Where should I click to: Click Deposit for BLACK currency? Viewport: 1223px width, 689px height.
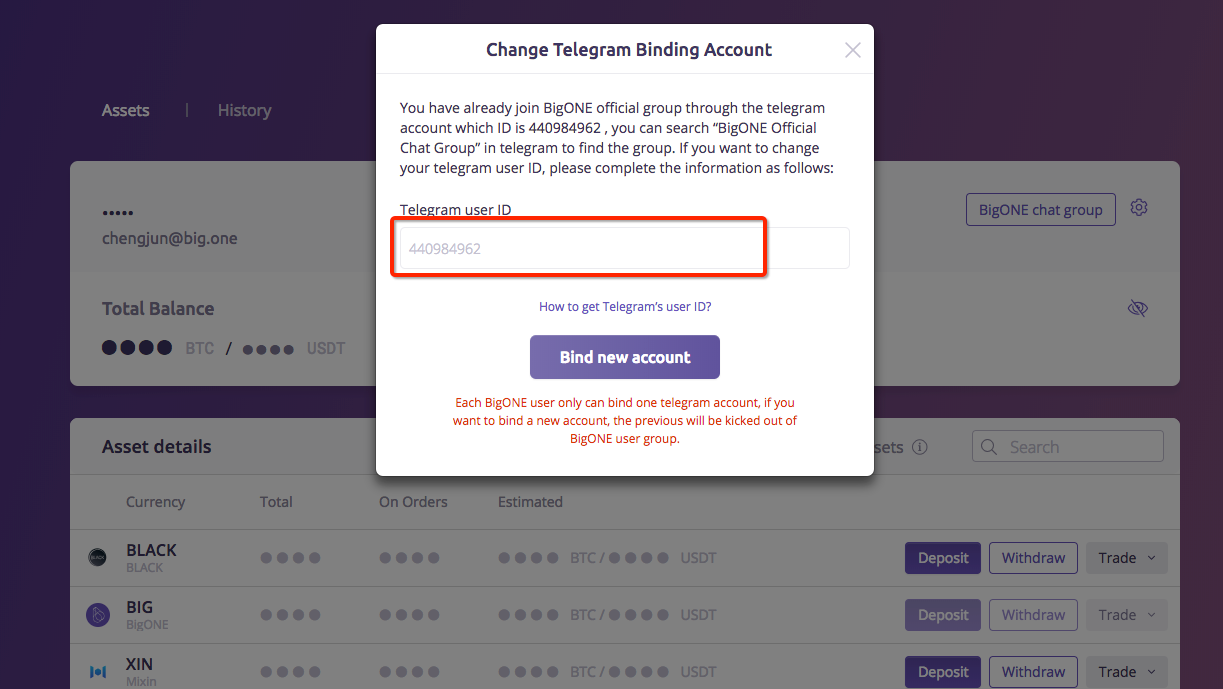click(x=943, y=558)
